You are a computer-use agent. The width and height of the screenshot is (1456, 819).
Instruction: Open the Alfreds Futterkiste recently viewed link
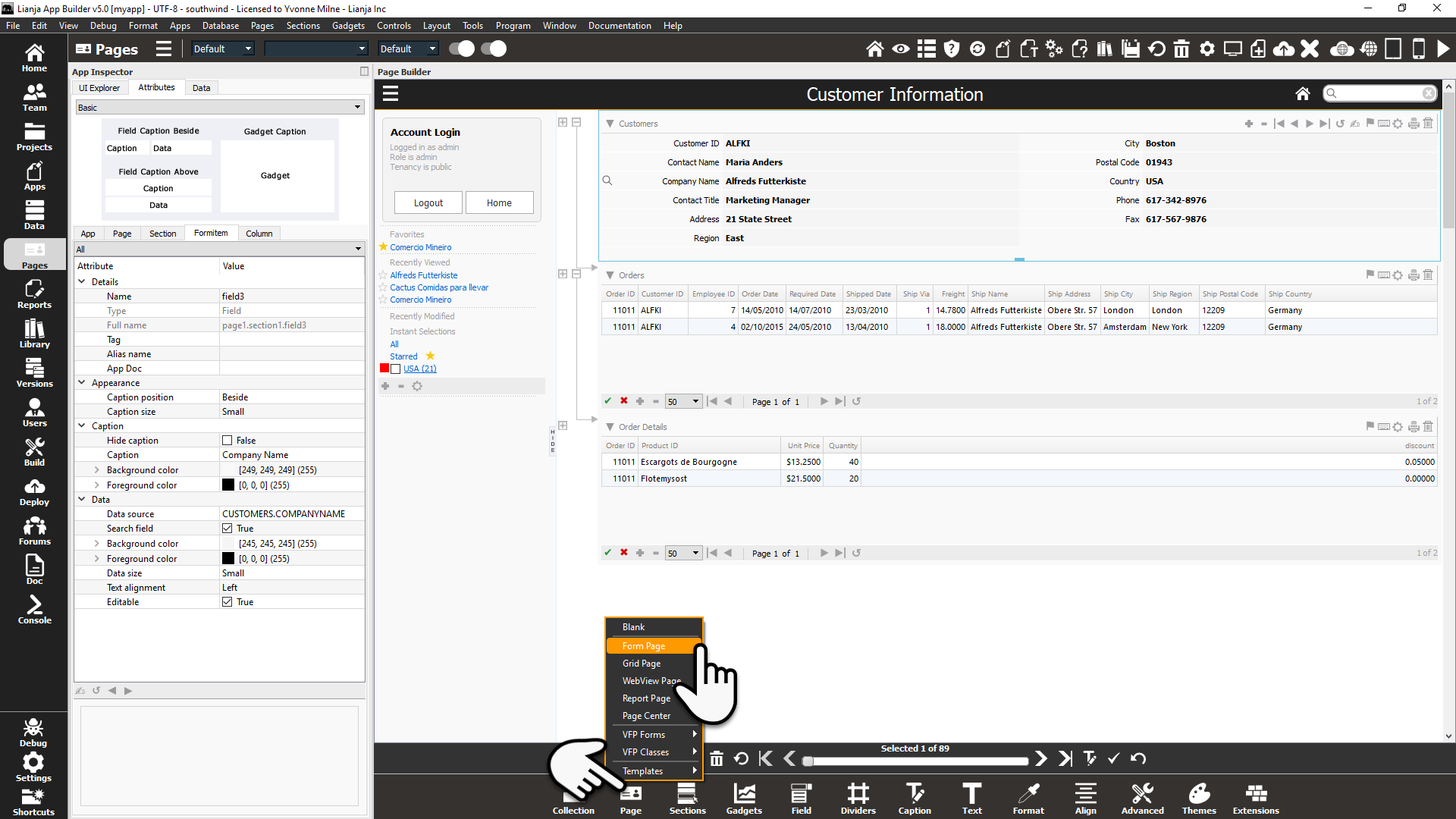423,275
